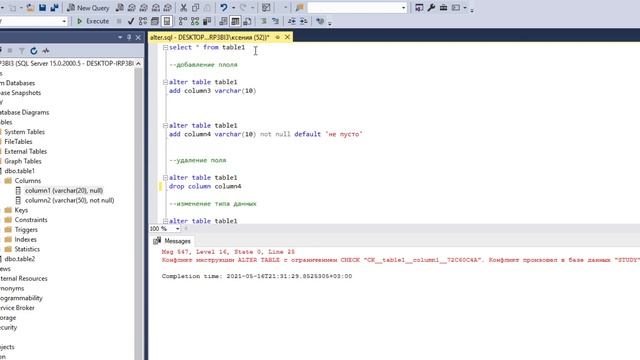This screenshot has height=360, width=640.
Task: Open the Messages results tab
Action: pyautogui.click(x=172, y=241)
